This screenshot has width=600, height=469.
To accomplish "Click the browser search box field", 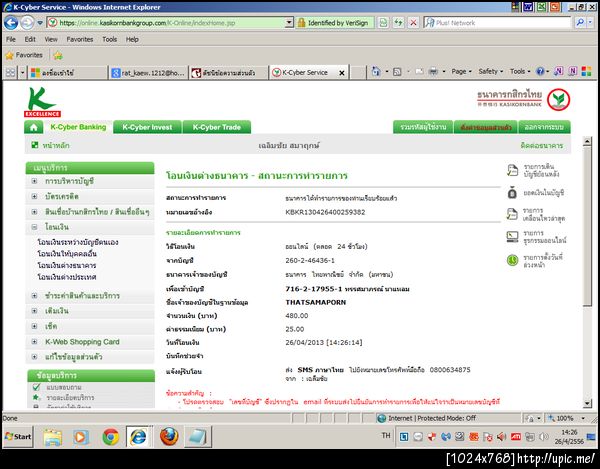I will [497, 23].
